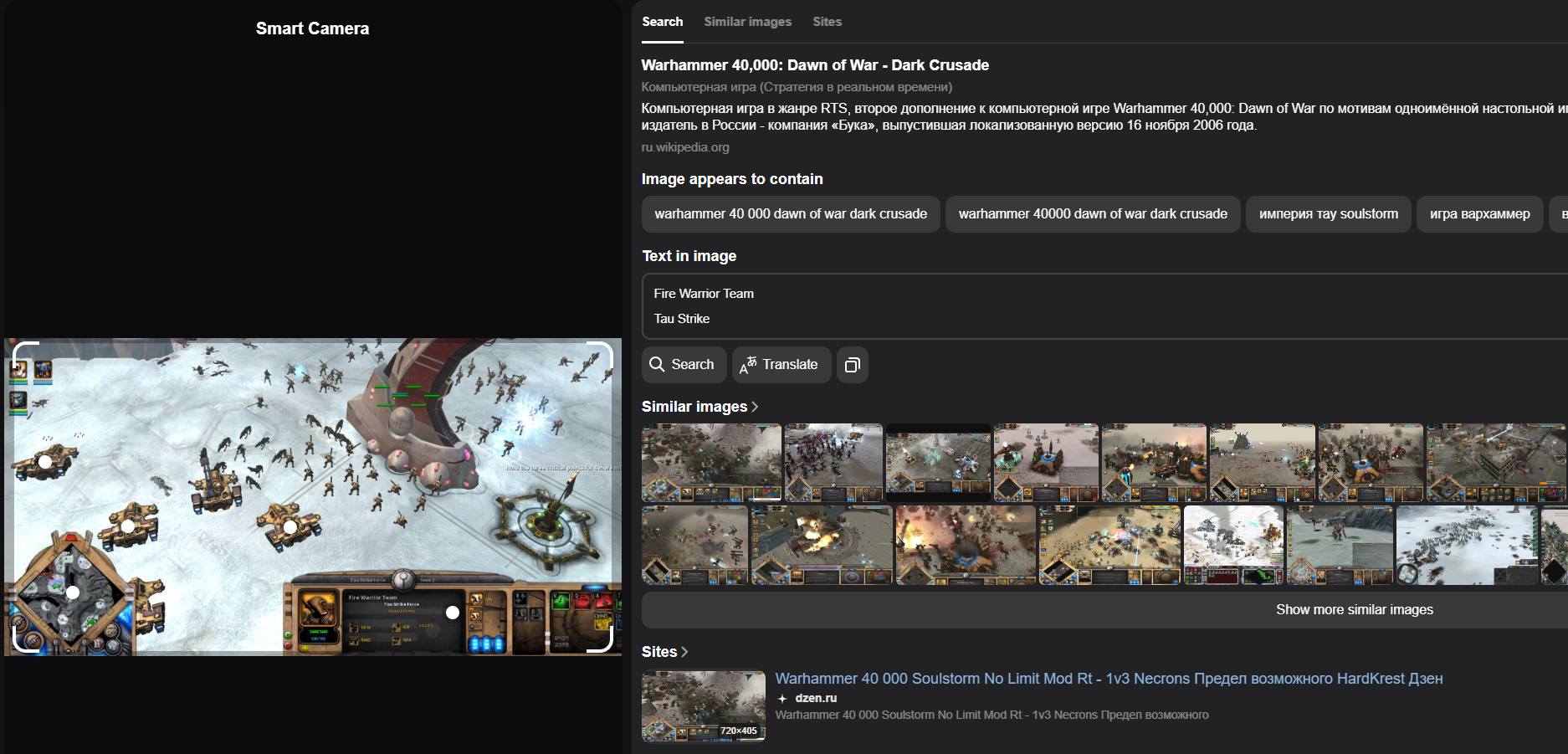The height and width of the screenshot is (754, 1568).
Task: Select the marker on the center hover tank
Action: coord(290,527)
